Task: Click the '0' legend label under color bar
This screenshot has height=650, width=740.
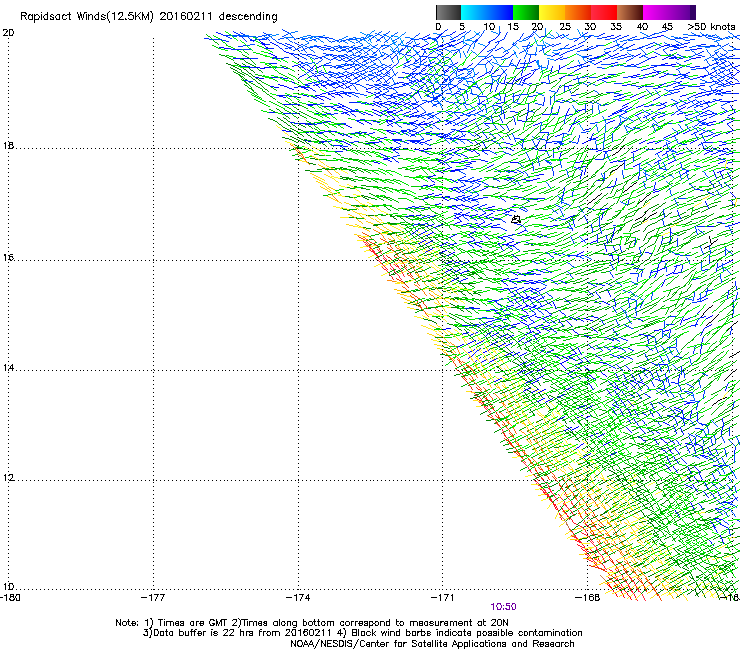Action: click(438, 27)
